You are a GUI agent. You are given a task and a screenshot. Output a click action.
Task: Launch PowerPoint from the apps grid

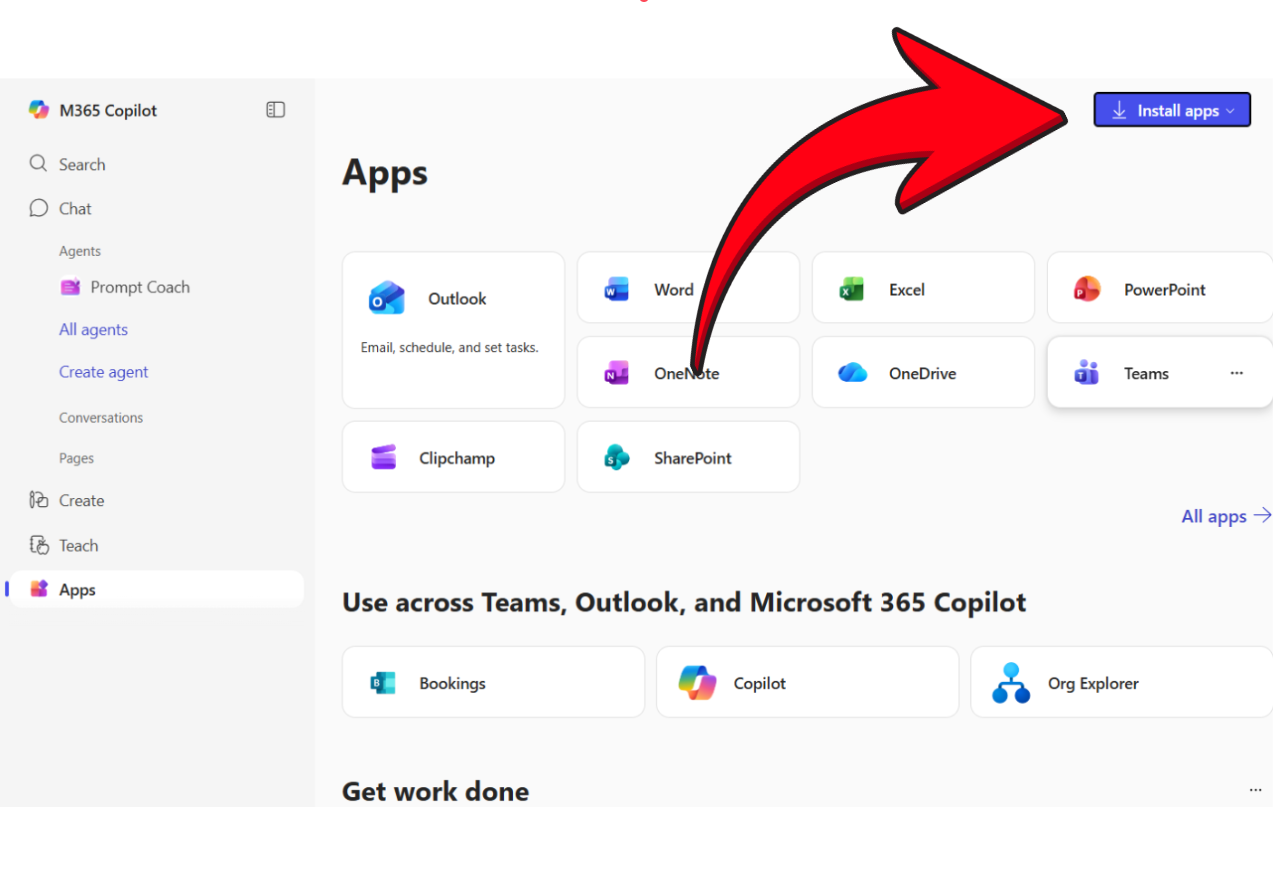(x=1158, y=290)
